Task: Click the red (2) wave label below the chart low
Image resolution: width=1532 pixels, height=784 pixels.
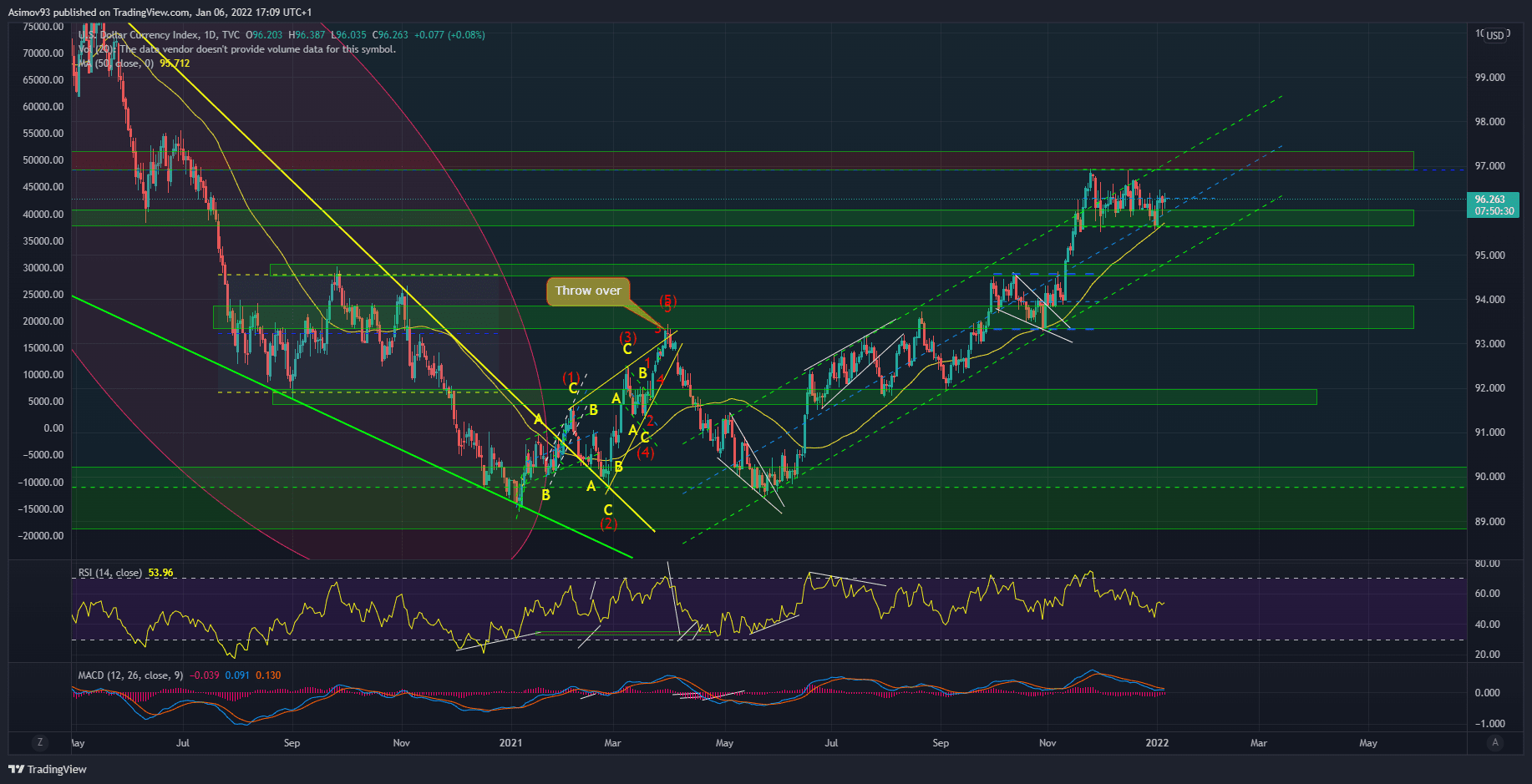Action: [608, 524]
